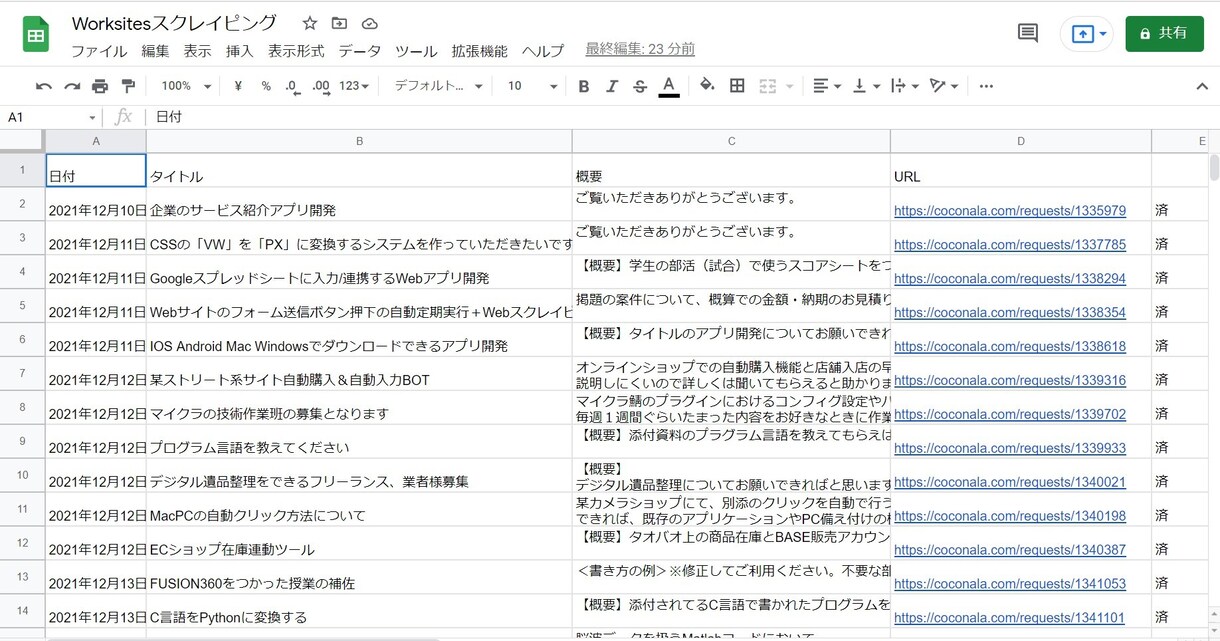
Task: Open the データ menu
Action: click(x=359, y=51)
